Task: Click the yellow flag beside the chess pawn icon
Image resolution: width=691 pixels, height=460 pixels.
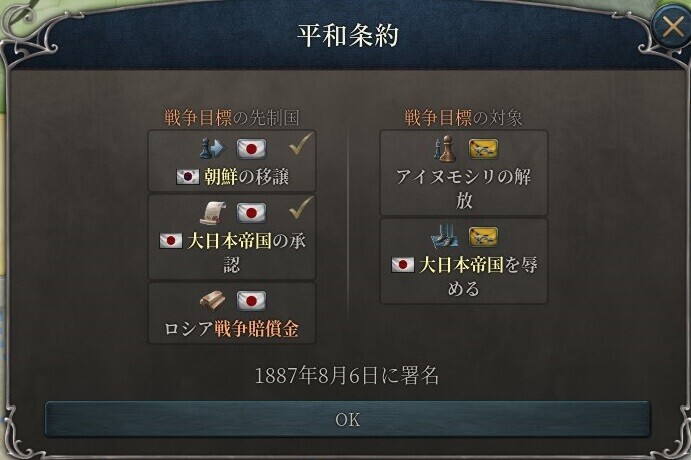Action: [483, 149]
